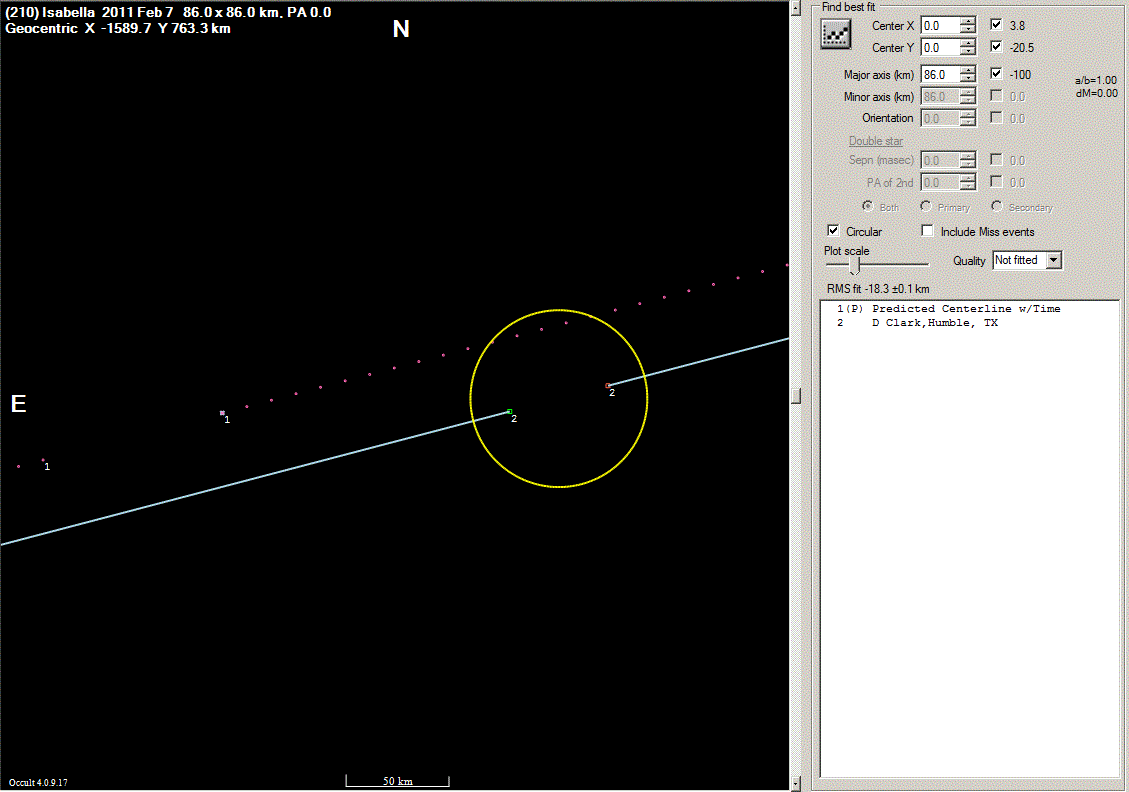Open the Double star link

point(876,141)
